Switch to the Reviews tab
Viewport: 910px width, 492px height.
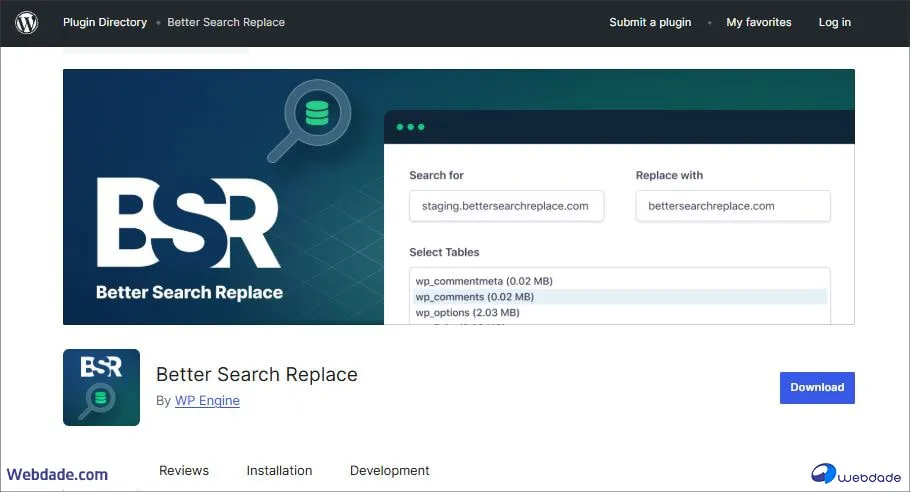[184, 470]
